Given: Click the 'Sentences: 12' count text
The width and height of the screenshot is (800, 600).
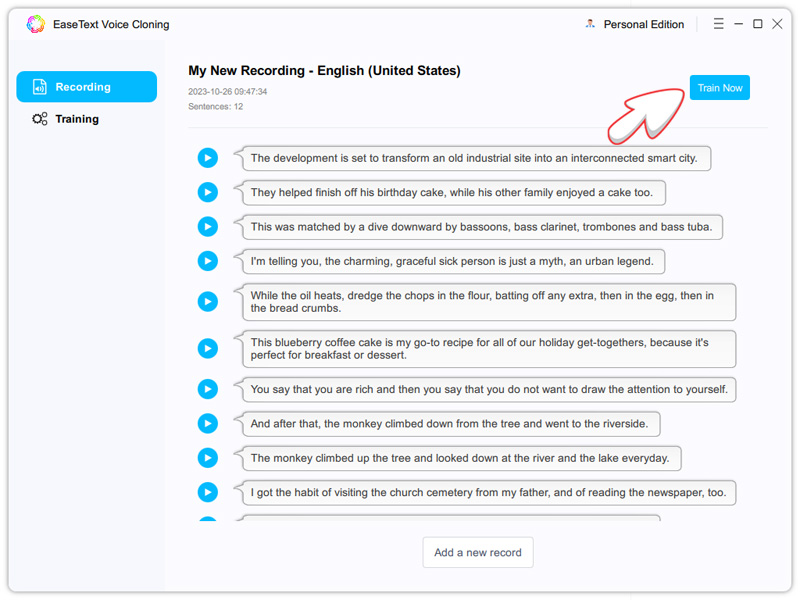Looking at the screenshot, I should coord(215,106).
